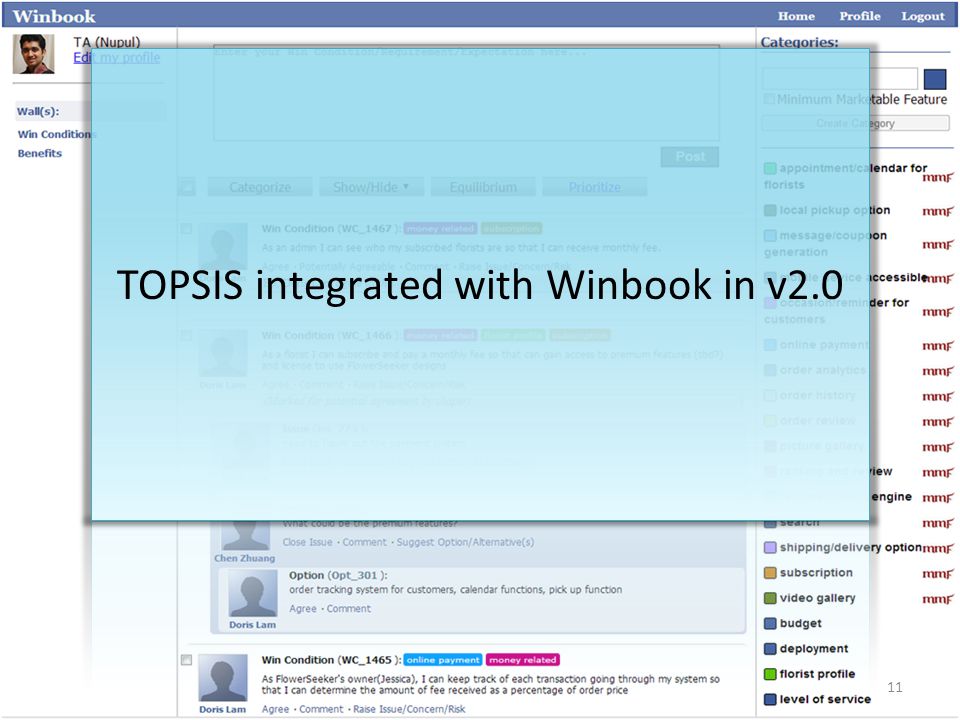The height and width of the screenshot is (720, 960).
Task: Click the level of service category
Action: point(825,699)
